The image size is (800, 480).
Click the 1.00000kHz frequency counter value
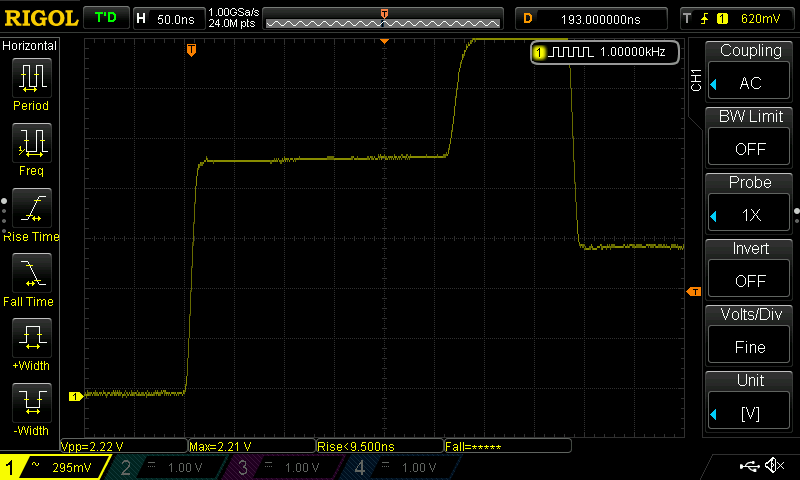tap(633, 52)
